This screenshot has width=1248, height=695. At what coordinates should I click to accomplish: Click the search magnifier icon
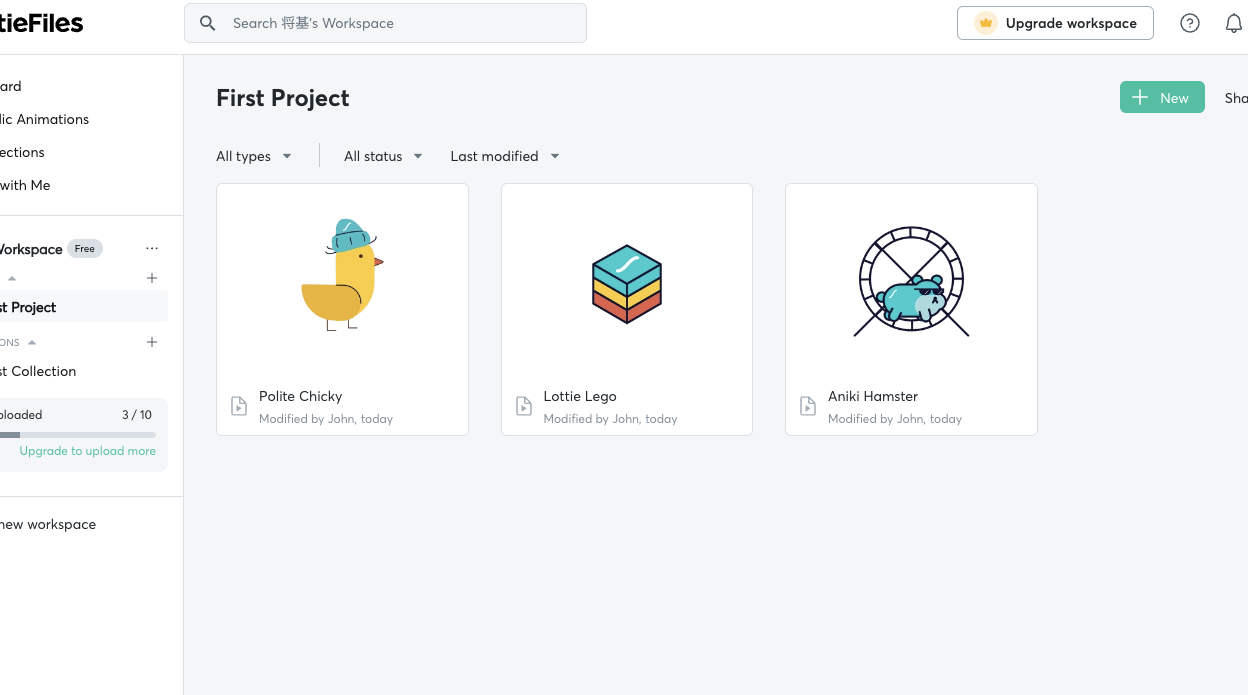click(208, 23)
